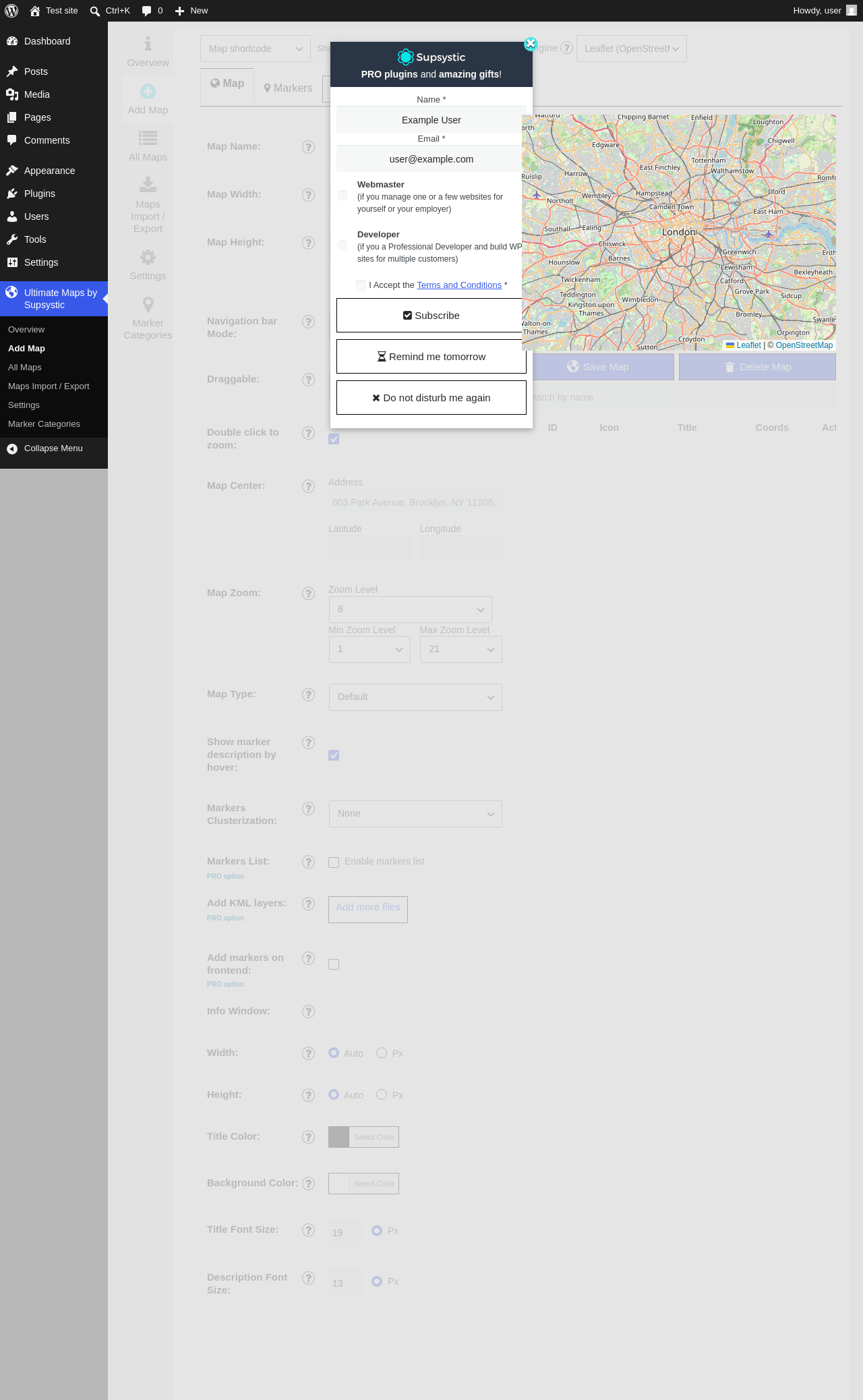Click the Collapse Menu arrow icon
The width and height of the screenshot is (863, 1400).
pos(12,448)
